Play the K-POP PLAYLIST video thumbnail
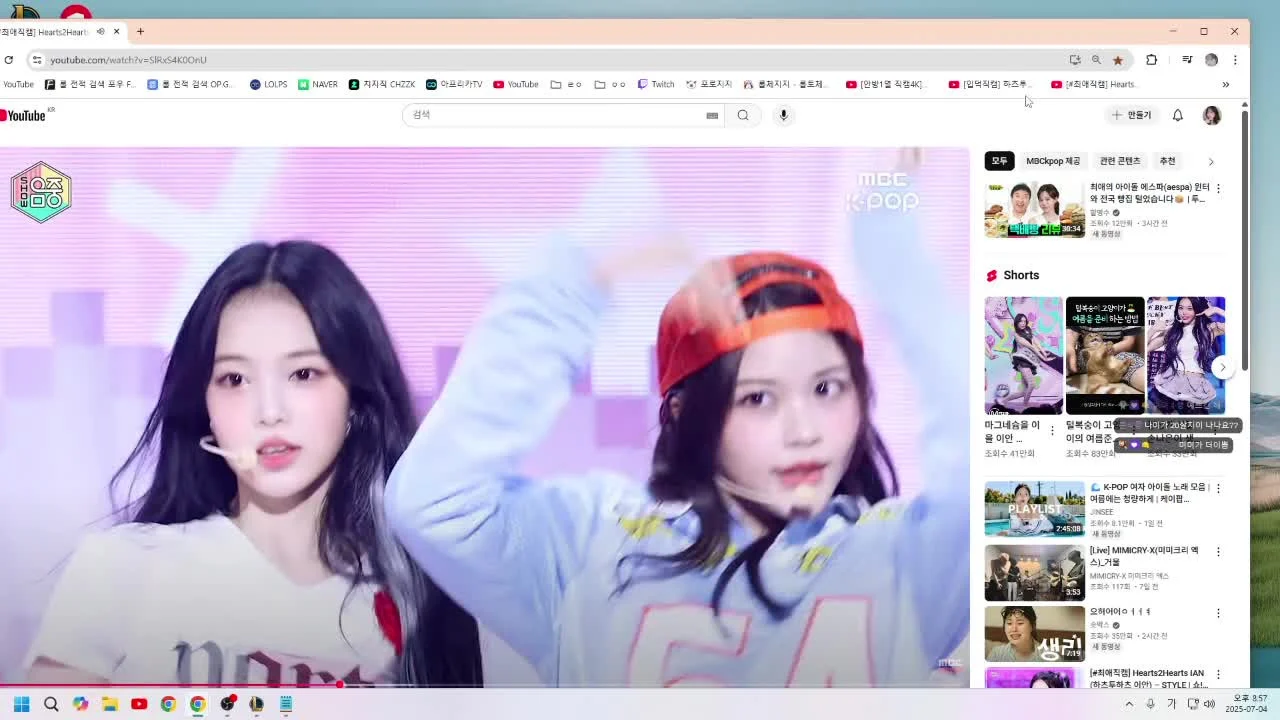The image size is (1280, 720). click(x=1034, y=509)
